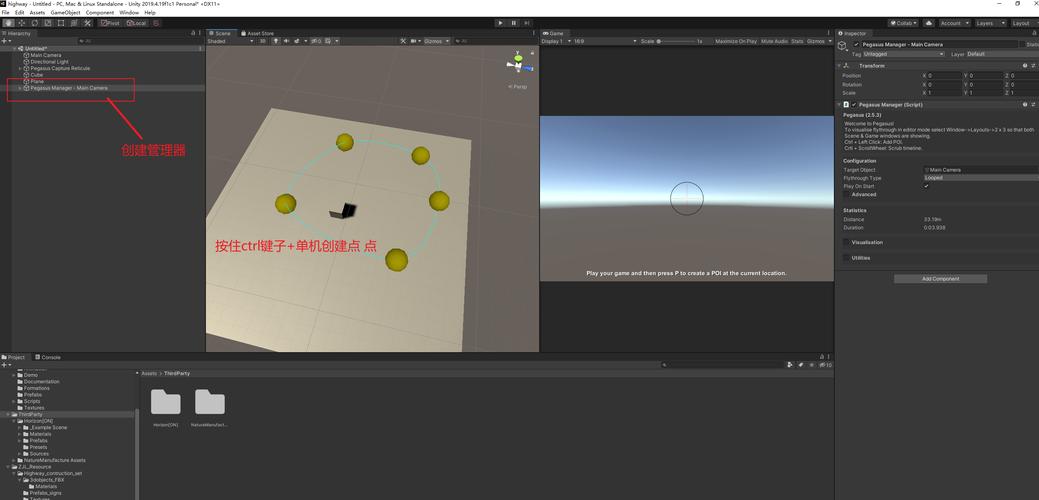1039x500 pixels.
Task: Toggle the object active checkbox in Inspector
Action: [x=856, y=44]
